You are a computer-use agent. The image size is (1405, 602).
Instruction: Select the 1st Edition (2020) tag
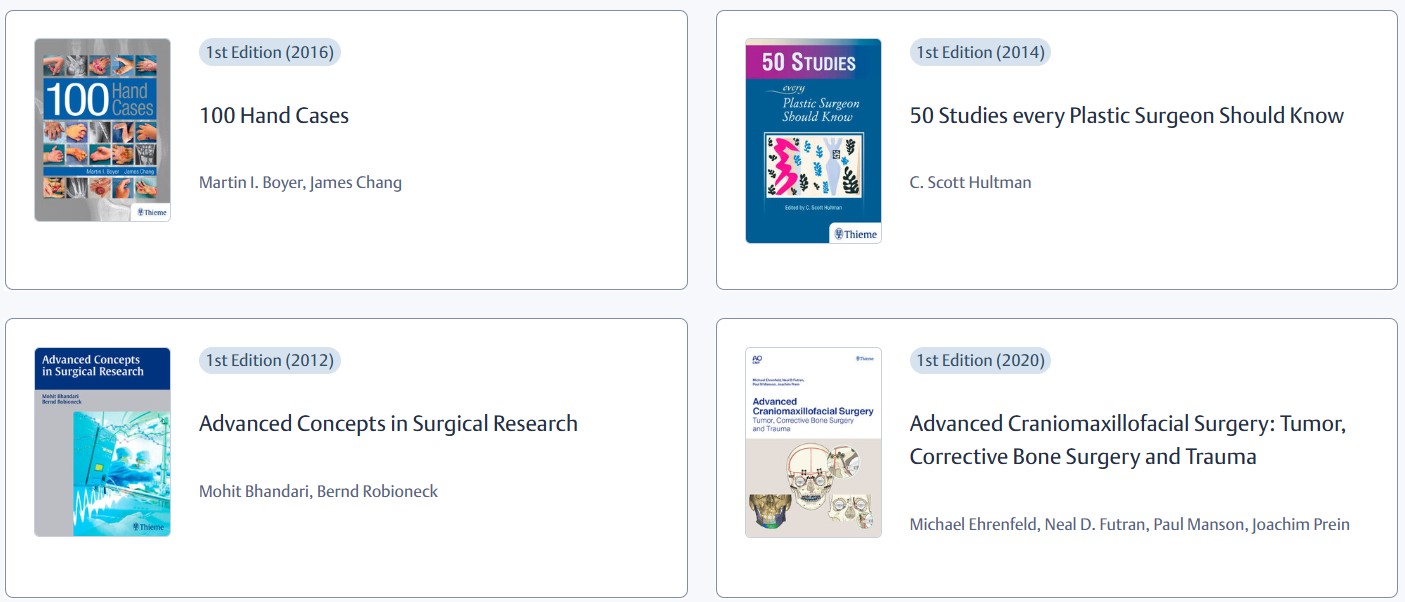tap(980, 360)
